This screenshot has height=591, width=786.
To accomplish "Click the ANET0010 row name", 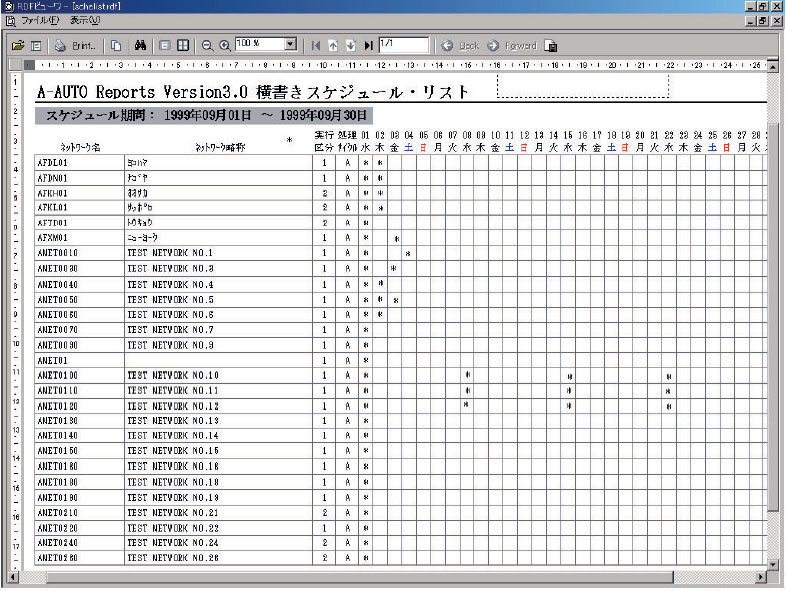I will 57,253.
